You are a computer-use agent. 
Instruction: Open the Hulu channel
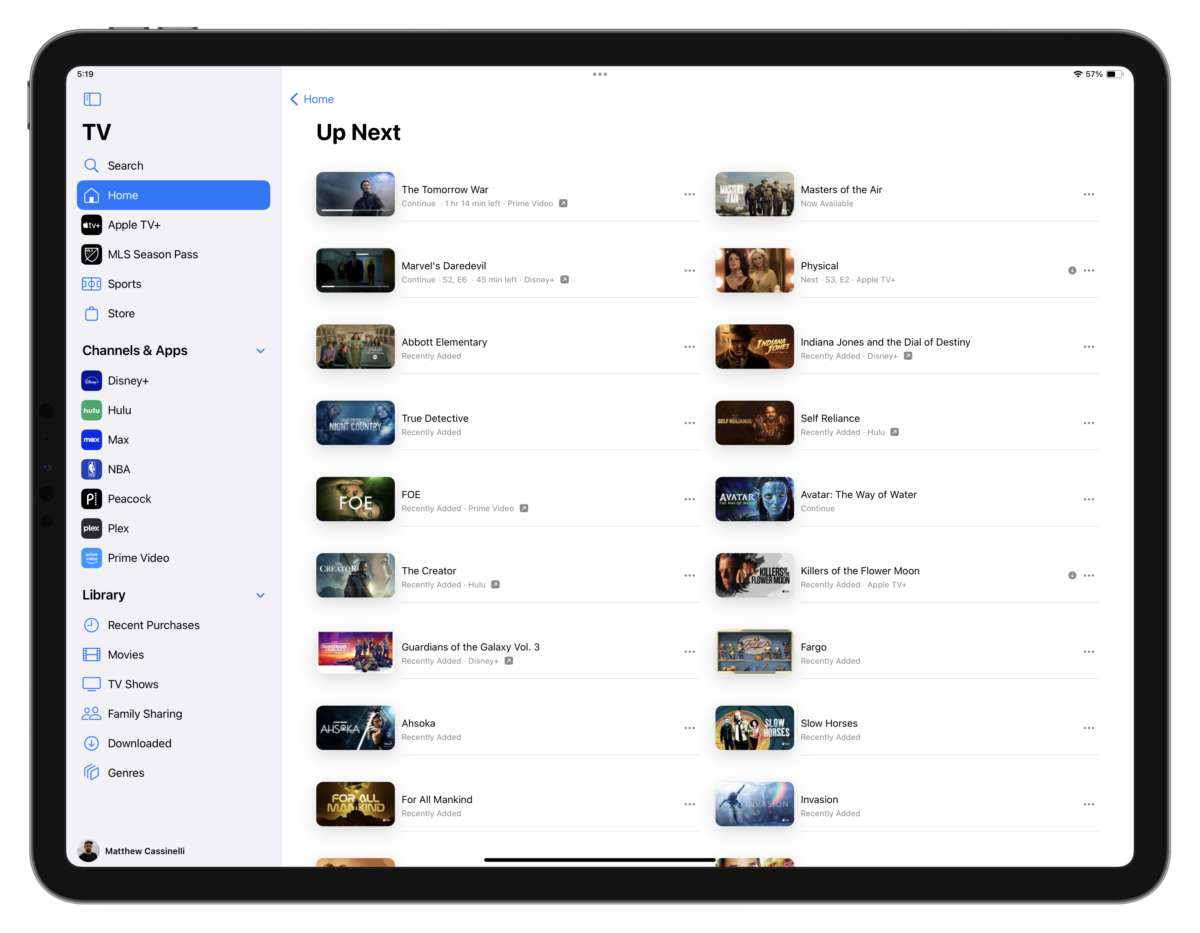click(x=118, y=410)
